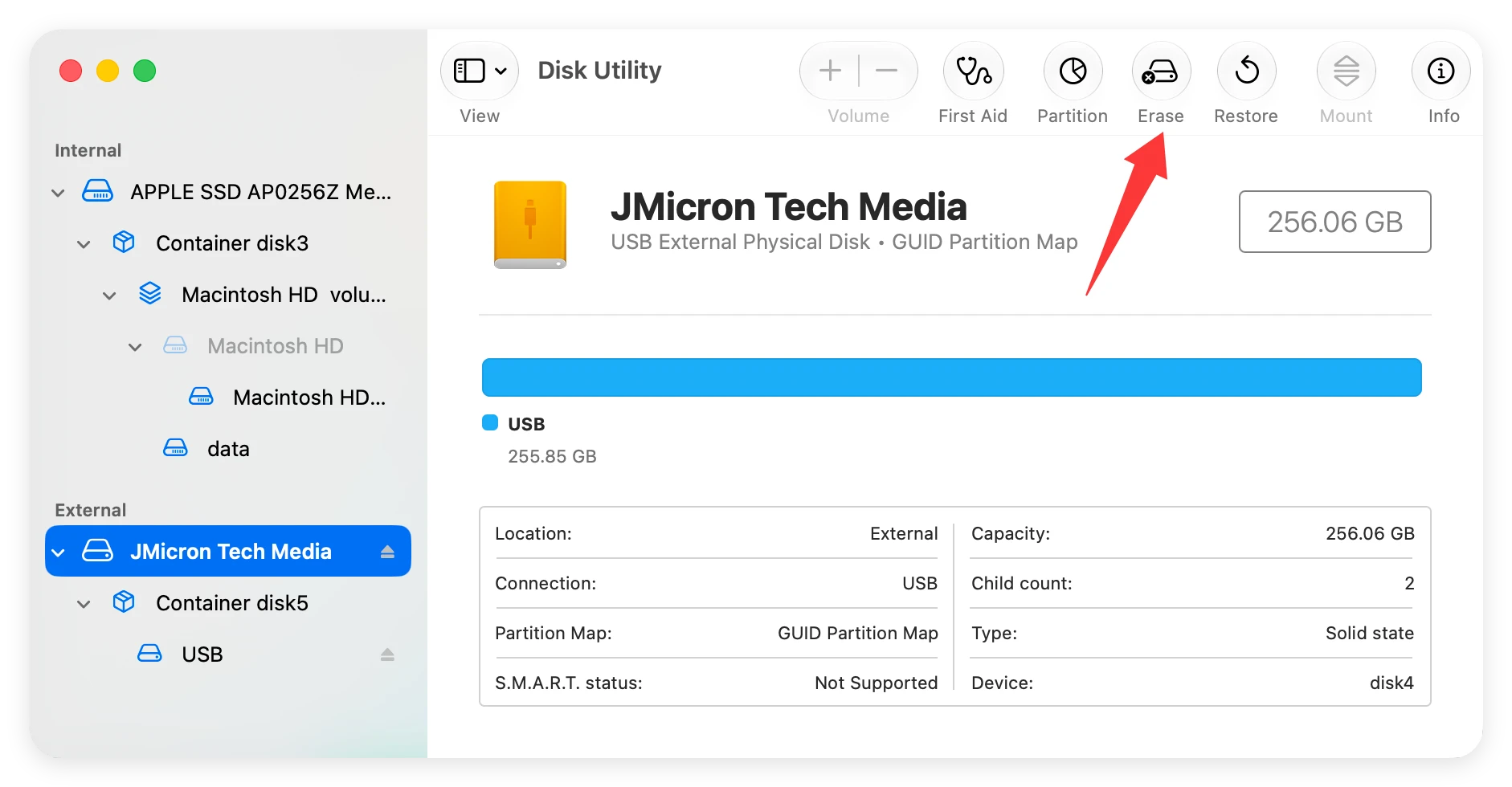Click the disk4 device value
The height and width of the screenshot is (787, 1512).
1391,683
